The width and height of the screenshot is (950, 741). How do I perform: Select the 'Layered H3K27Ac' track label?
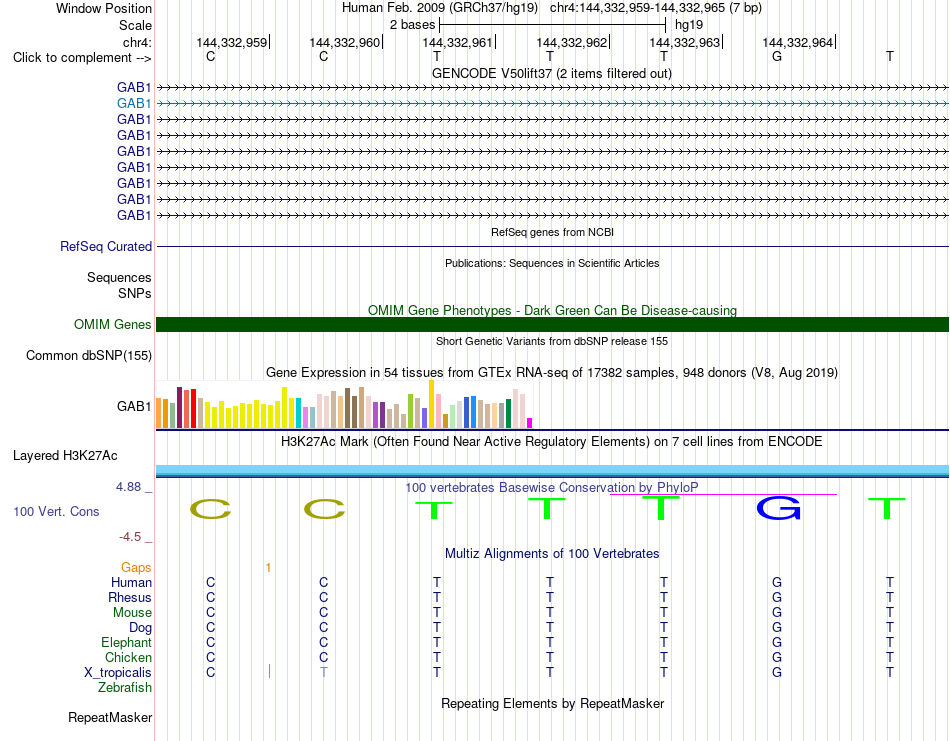pyautogui.click(x=65, y=456)
